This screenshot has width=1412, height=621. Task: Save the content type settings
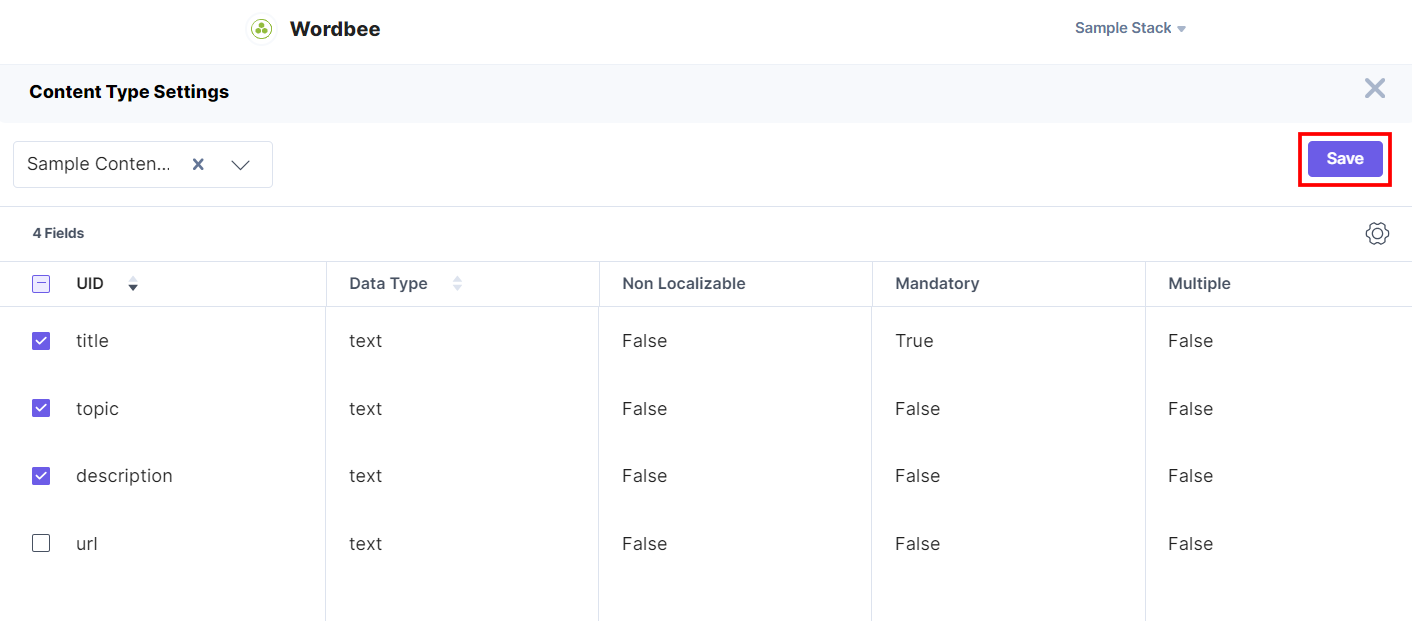(1345, 159)
